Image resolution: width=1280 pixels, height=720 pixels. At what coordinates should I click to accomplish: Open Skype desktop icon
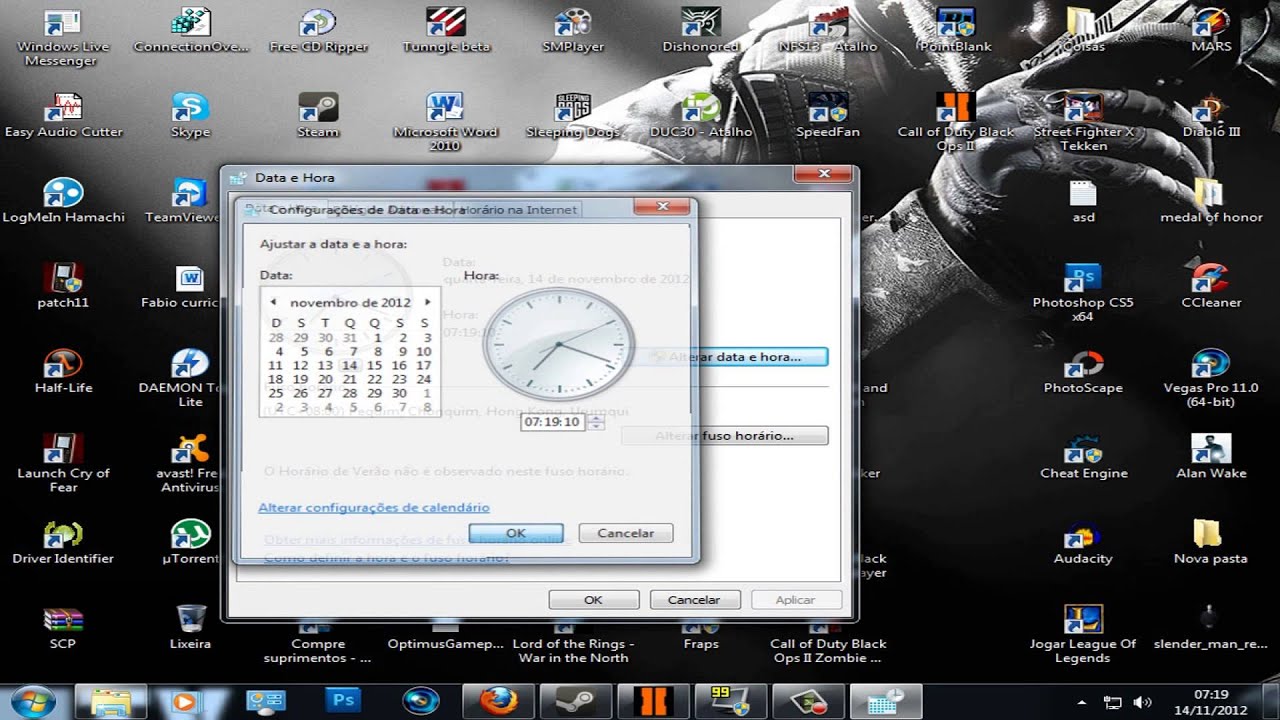pyautogui.click(x=190, y=116)
